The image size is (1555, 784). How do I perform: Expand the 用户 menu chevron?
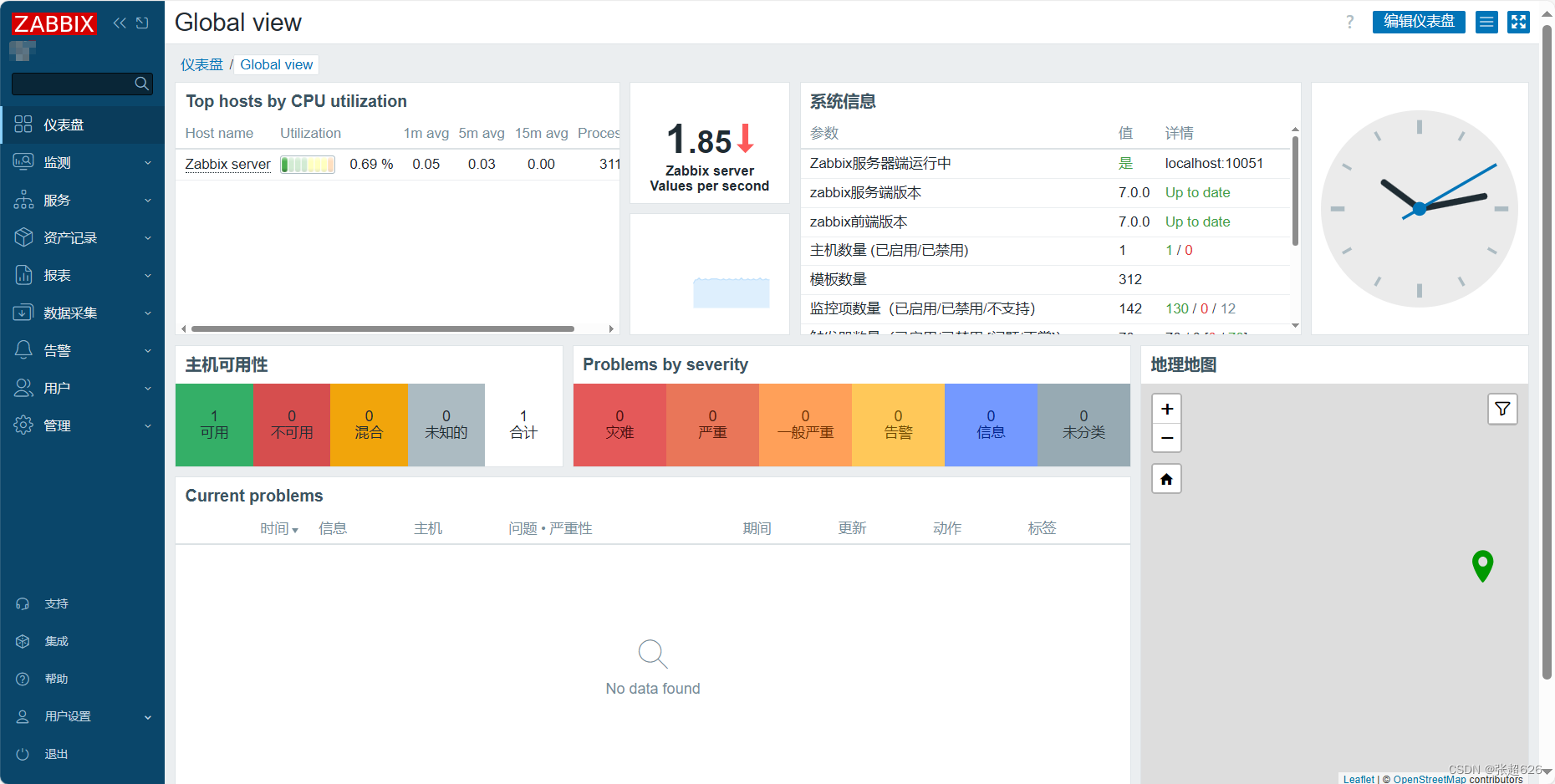(x=148, y=389)
